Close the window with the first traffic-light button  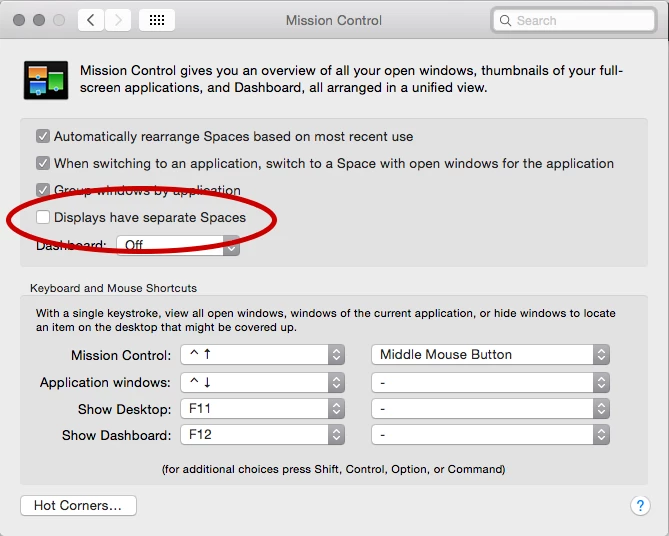[19, 20]
